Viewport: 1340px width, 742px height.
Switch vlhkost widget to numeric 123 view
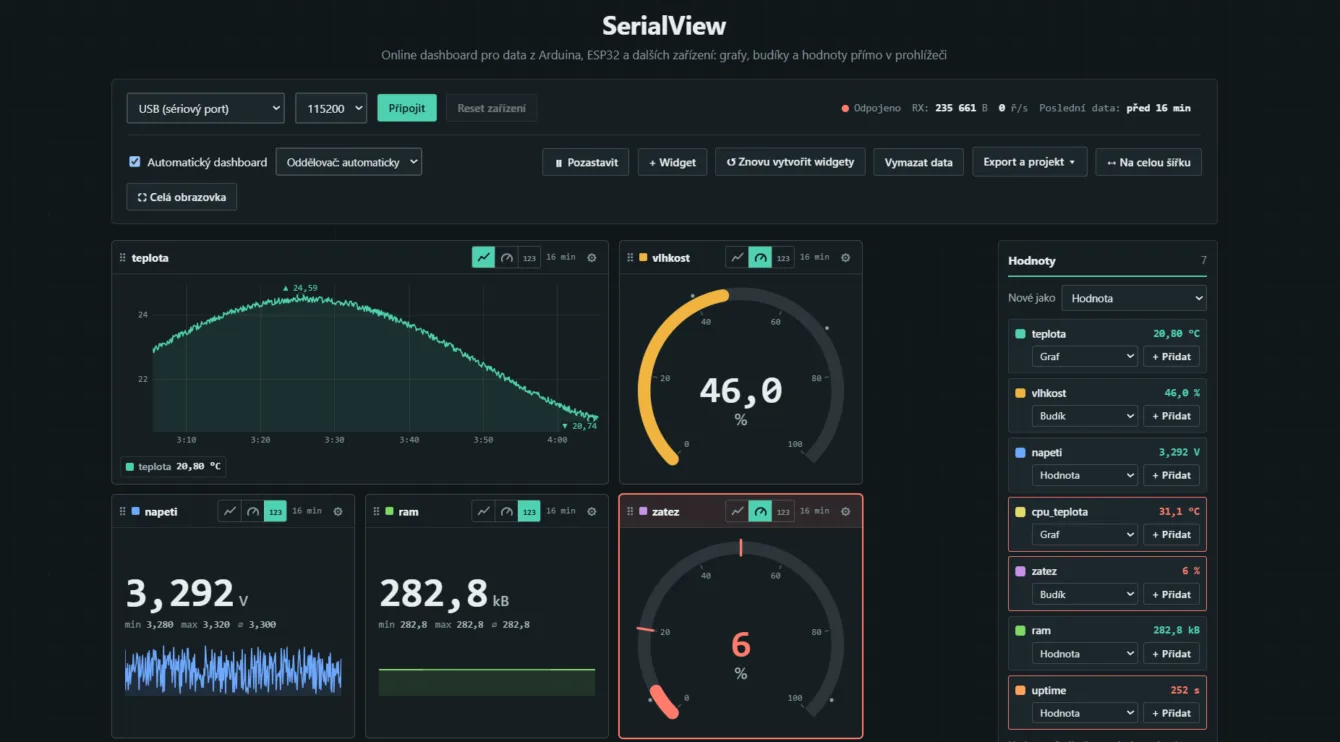(x=783, y=258)
